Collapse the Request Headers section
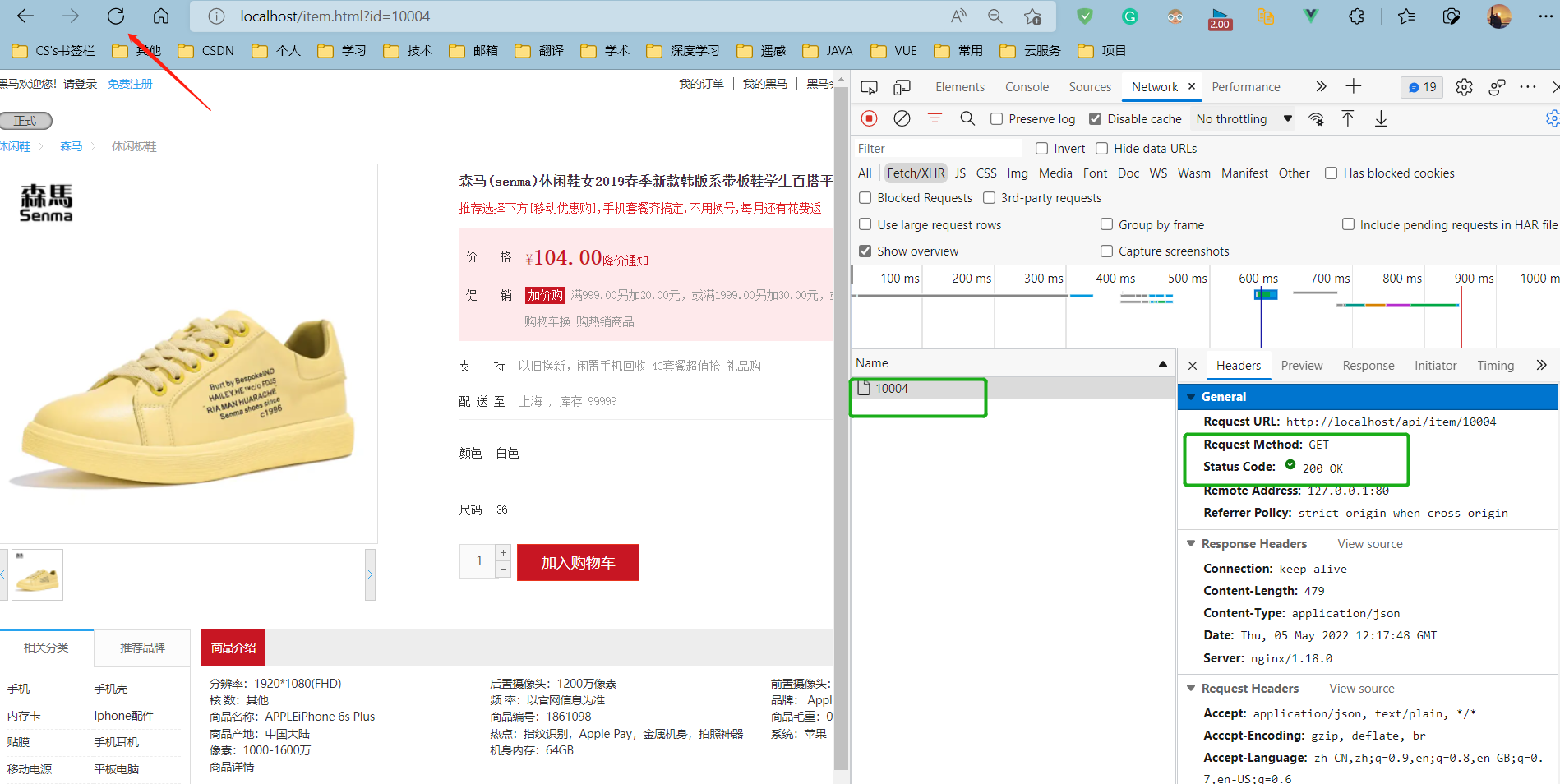Image resolution: width=1560 pixels, height=784 pixels. coord(1191,689)
